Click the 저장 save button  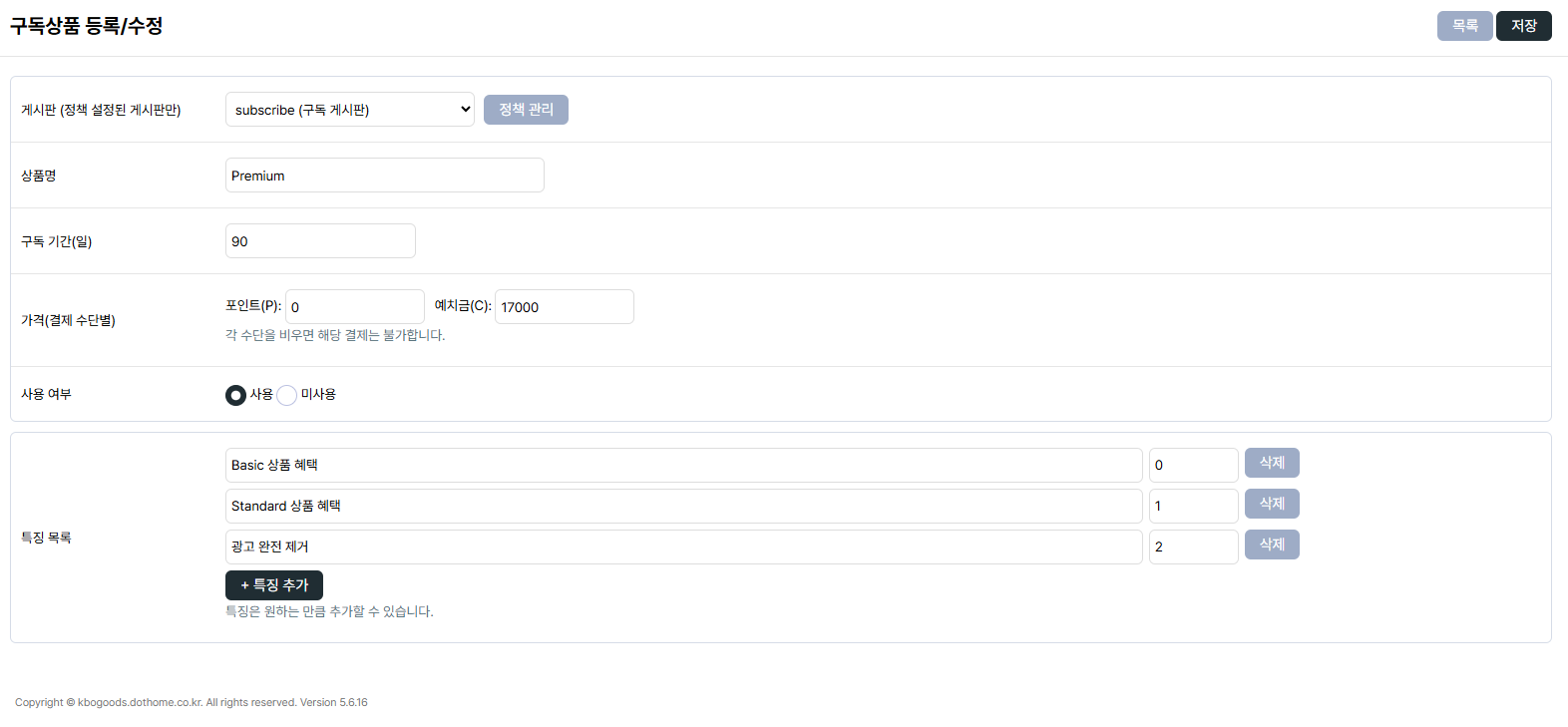1523,26
